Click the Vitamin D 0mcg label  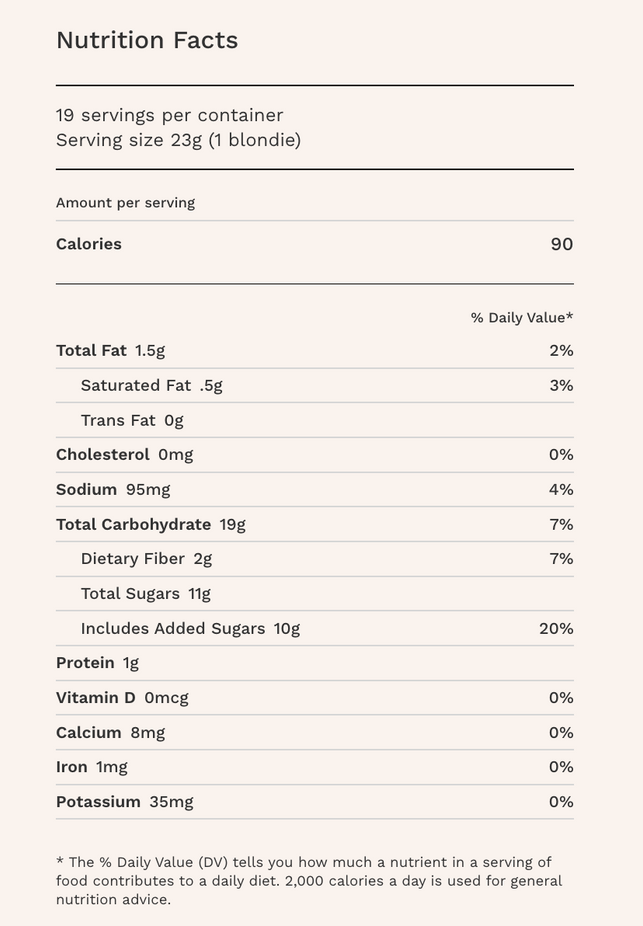pyautogui.click(x=122, y=698)
